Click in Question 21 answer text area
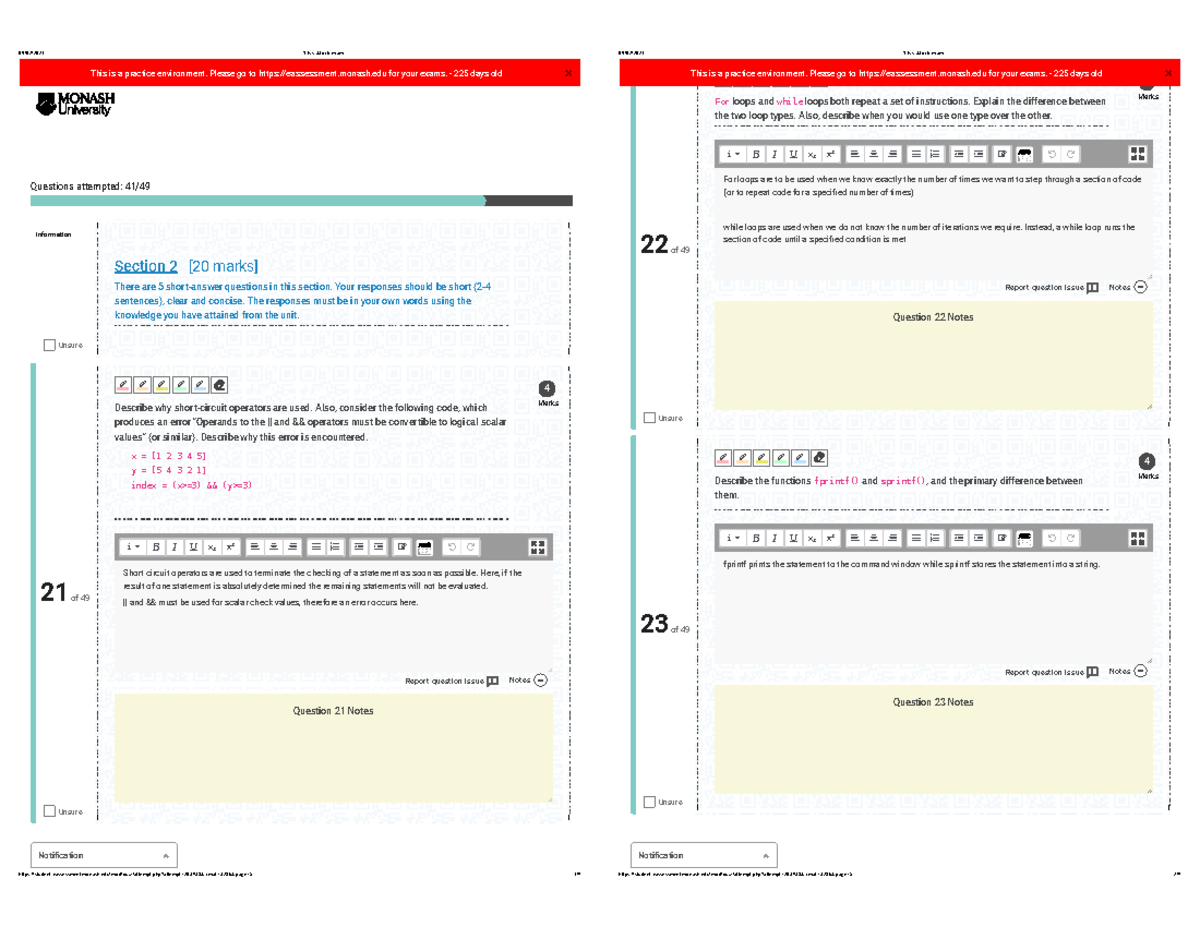The image size is (1200, 927). point(333,615)
